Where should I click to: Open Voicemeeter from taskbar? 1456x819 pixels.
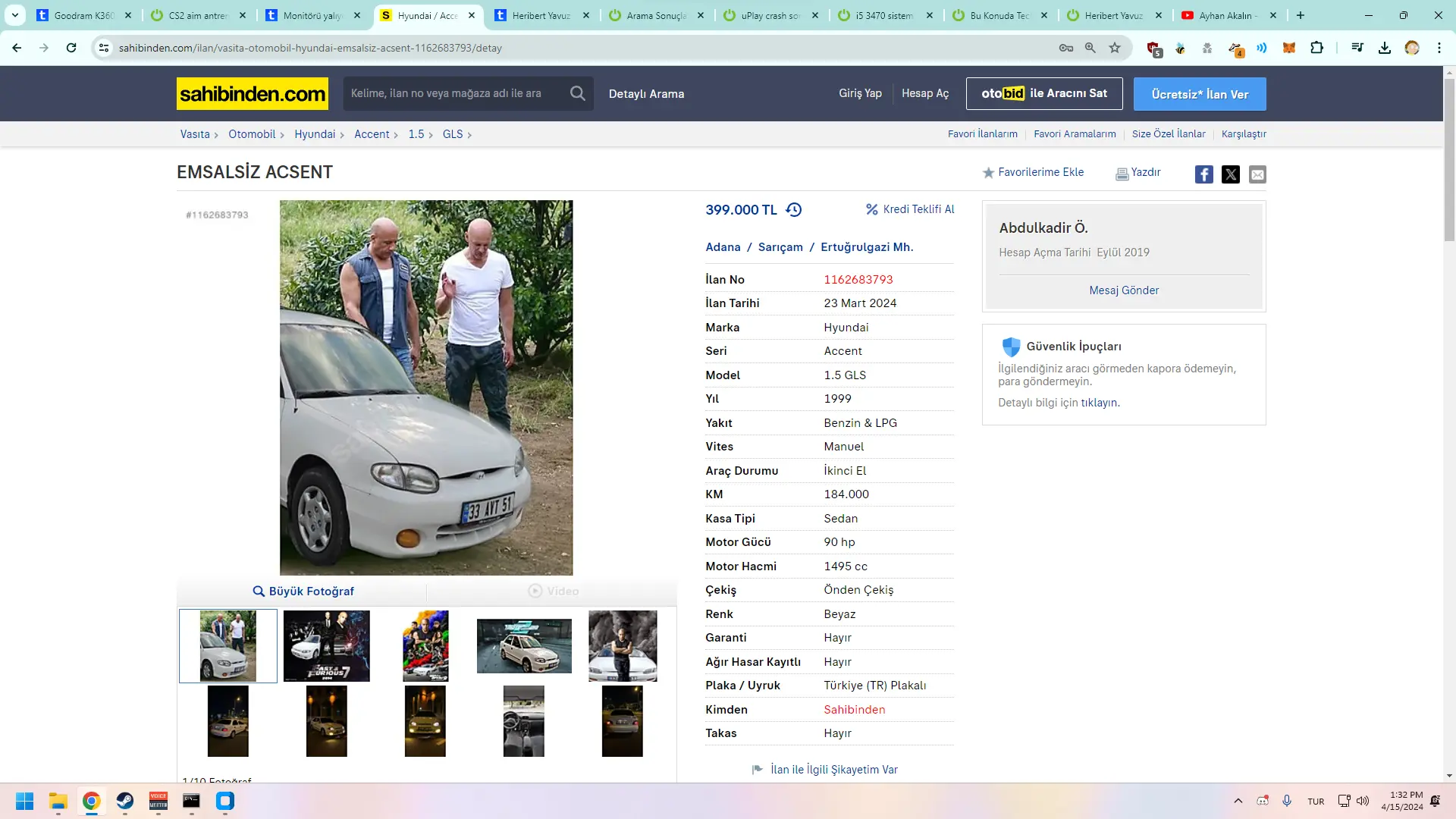tap(158, 801)
